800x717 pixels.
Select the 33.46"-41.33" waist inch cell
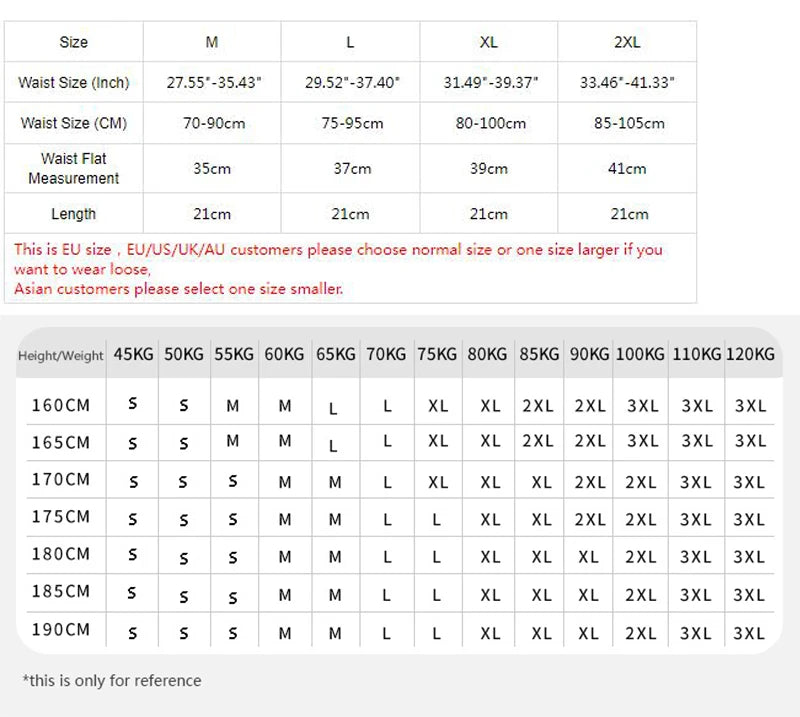point(627,83)
